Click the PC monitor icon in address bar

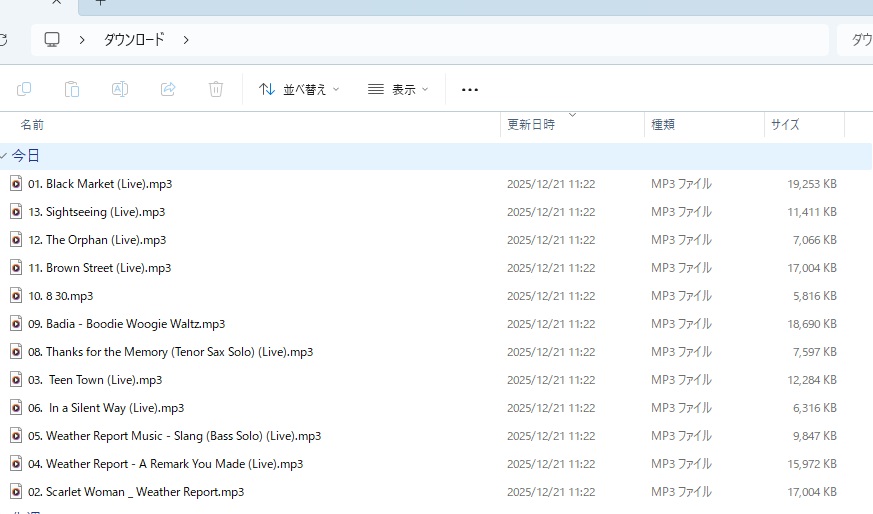click(52, 40)
